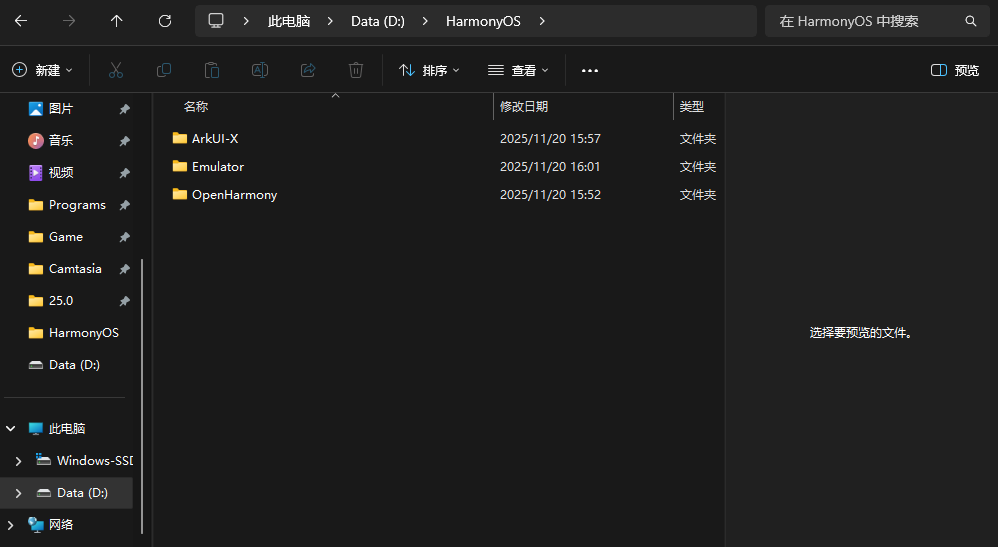This screenshot has height=547, width=998.
Task: Click date 2025/11/20 15:57
Action: [551, 138]
